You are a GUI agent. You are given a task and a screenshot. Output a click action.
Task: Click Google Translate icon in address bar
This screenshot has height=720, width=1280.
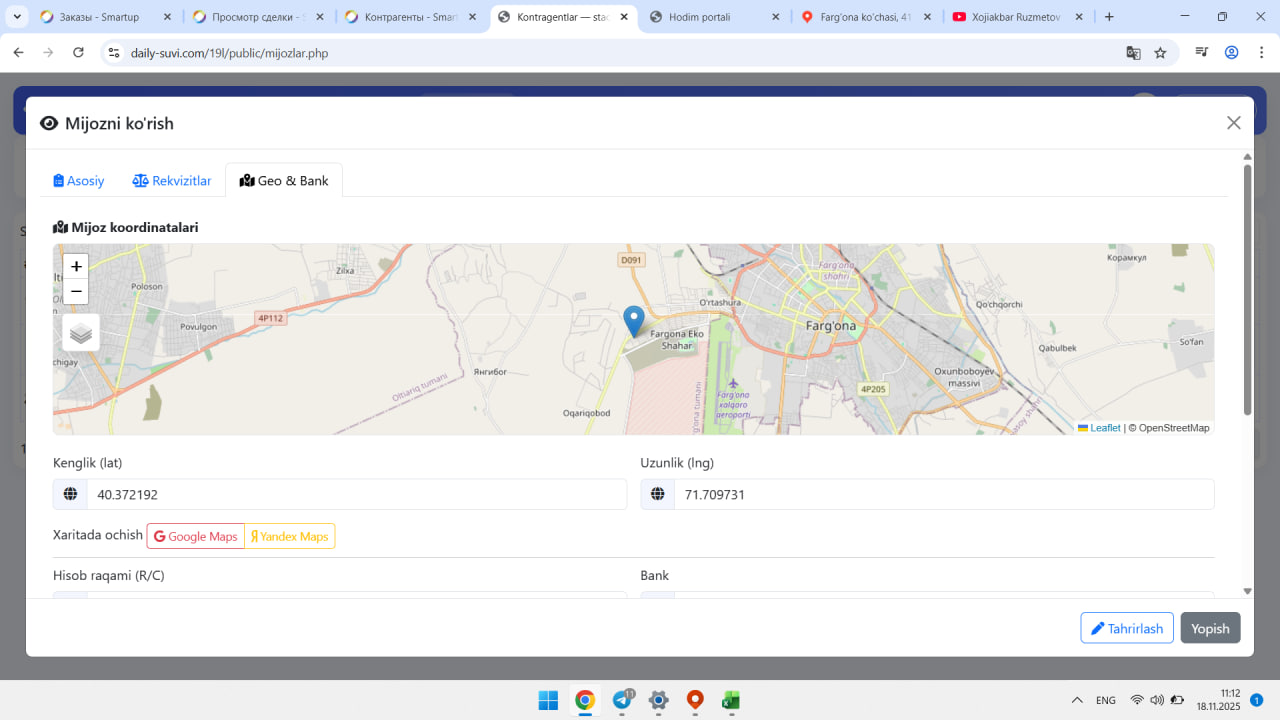[1133, 53]
